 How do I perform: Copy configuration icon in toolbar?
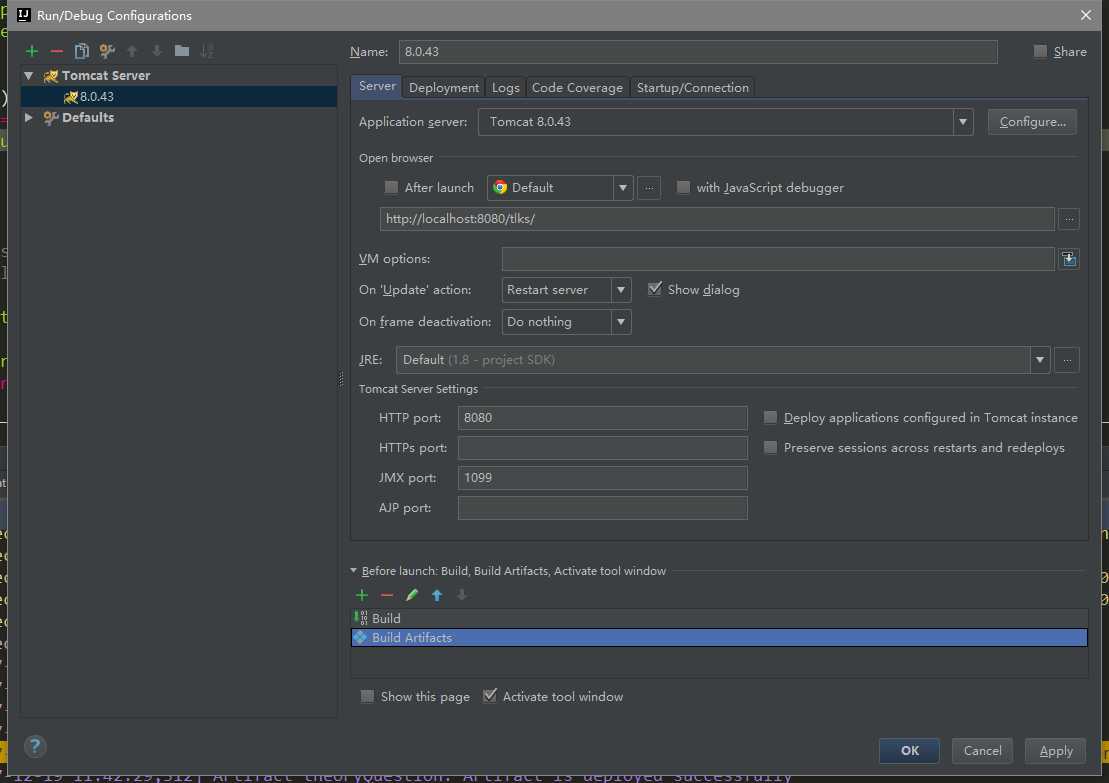pos(82,51)
